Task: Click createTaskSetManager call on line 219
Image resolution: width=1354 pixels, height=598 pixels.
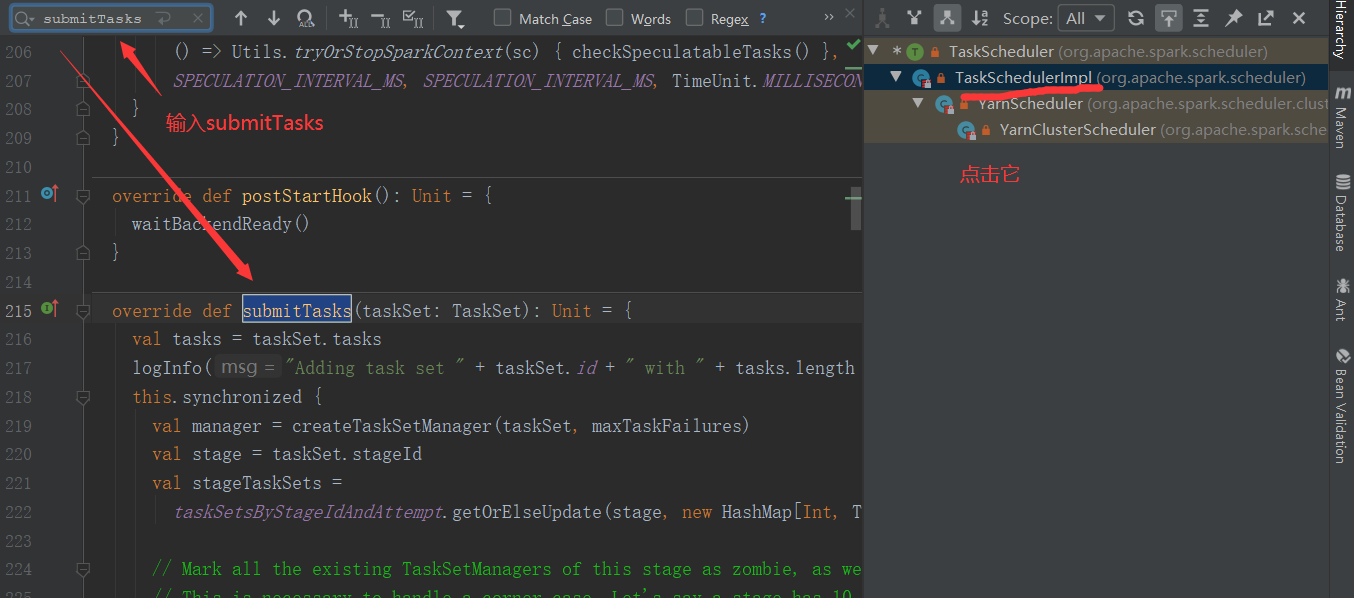Action: point(392,426)
